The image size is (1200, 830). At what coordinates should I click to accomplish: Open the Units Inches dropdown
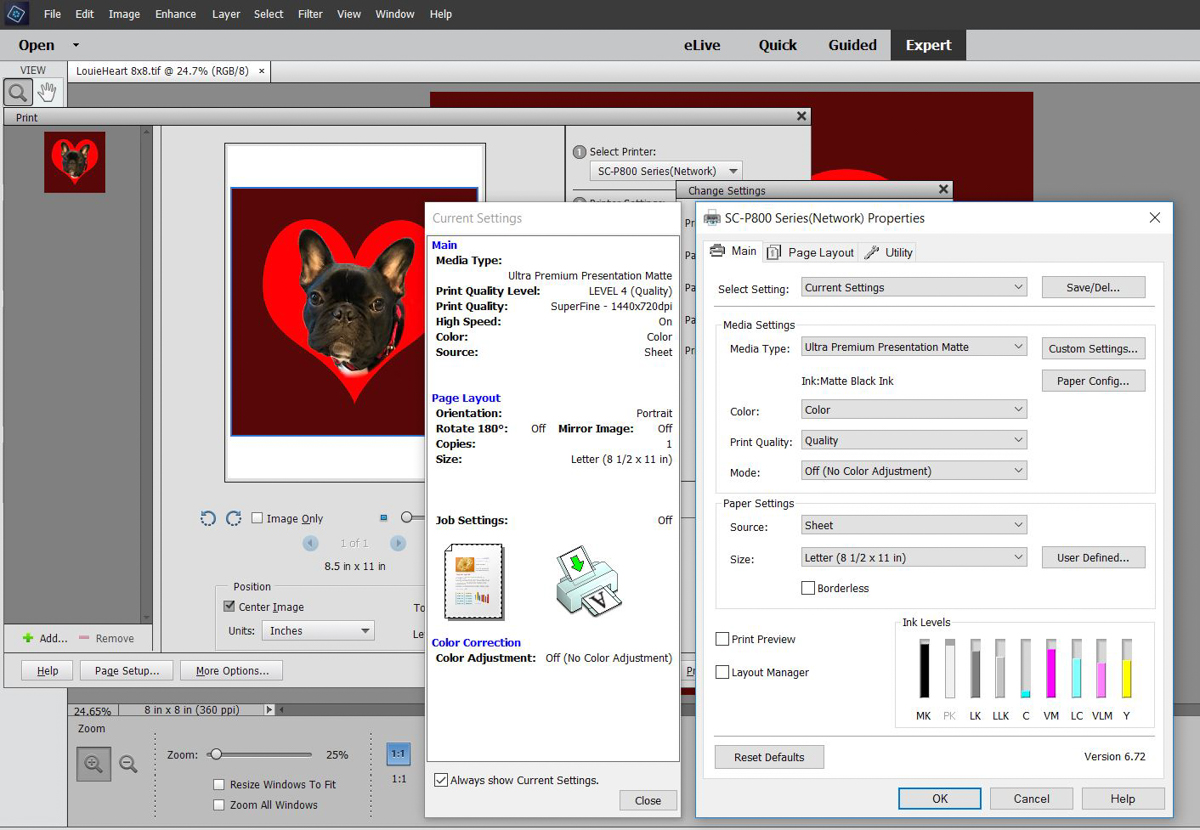tap(318, 631)
